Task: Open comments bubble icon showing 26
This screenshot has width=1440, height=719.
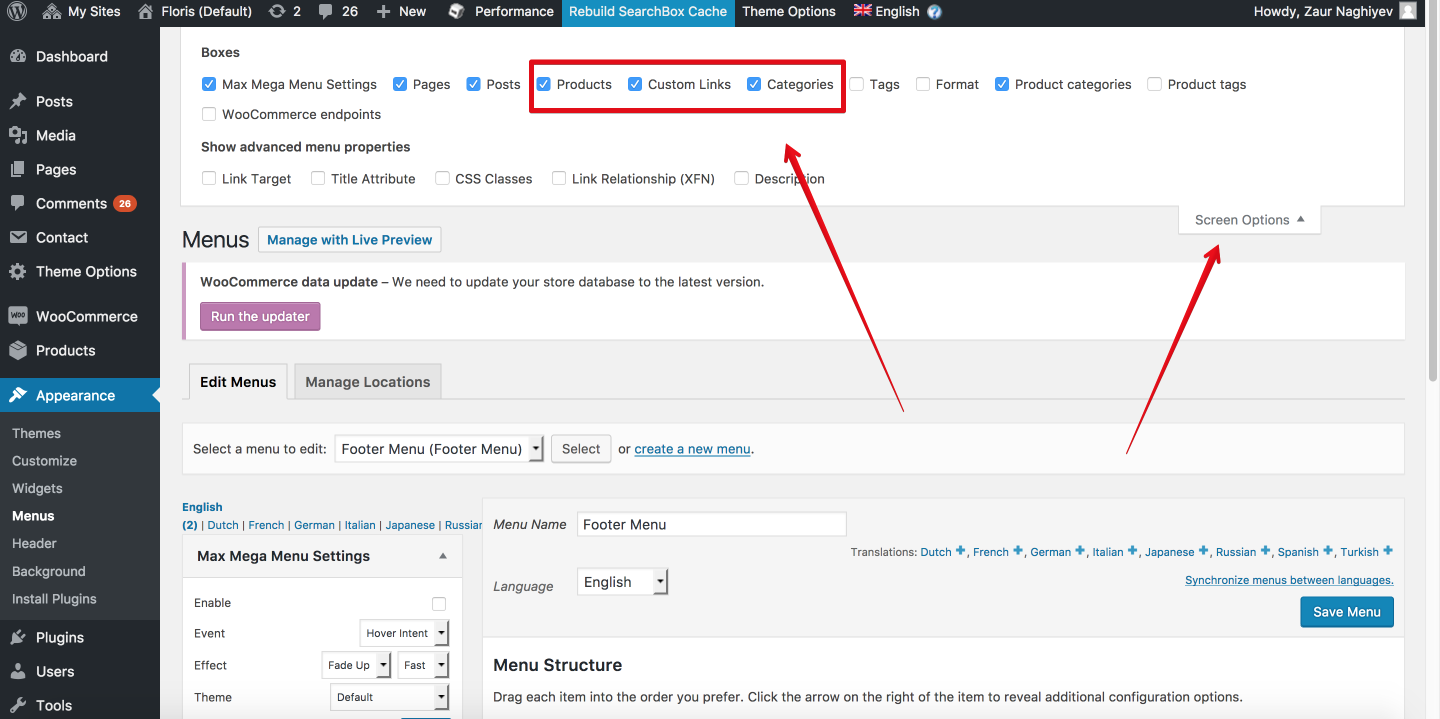Action: [x=326, y=12]
